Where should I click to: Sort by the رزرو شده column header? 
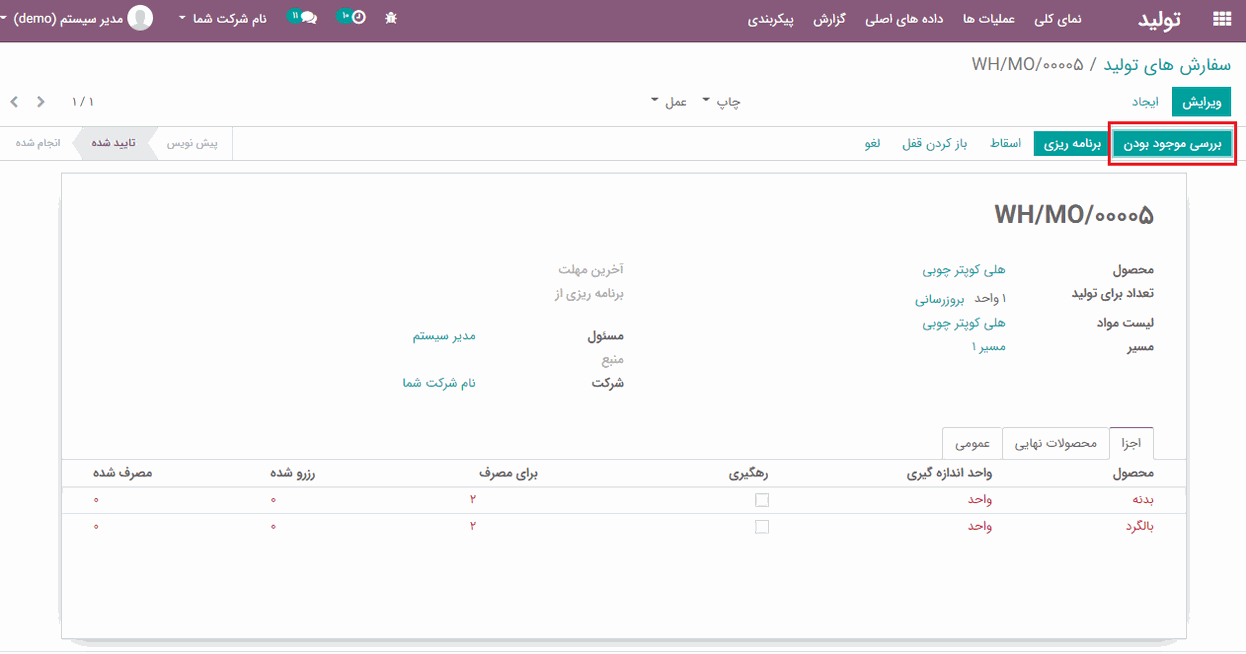click(293, 473)
